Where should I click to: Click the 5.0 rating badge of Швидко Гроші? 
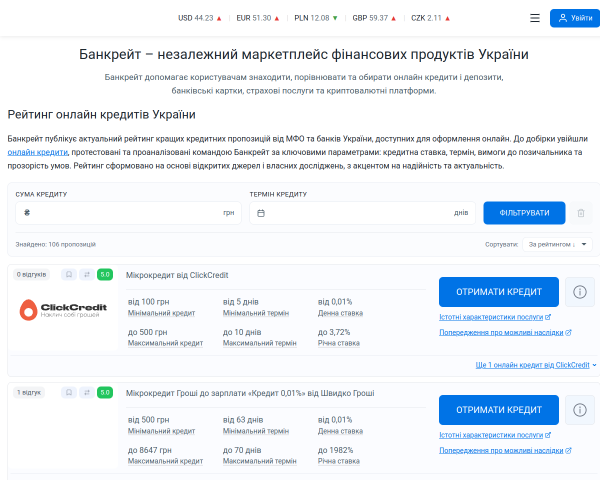pyautogui.click(x=105, y=392)
